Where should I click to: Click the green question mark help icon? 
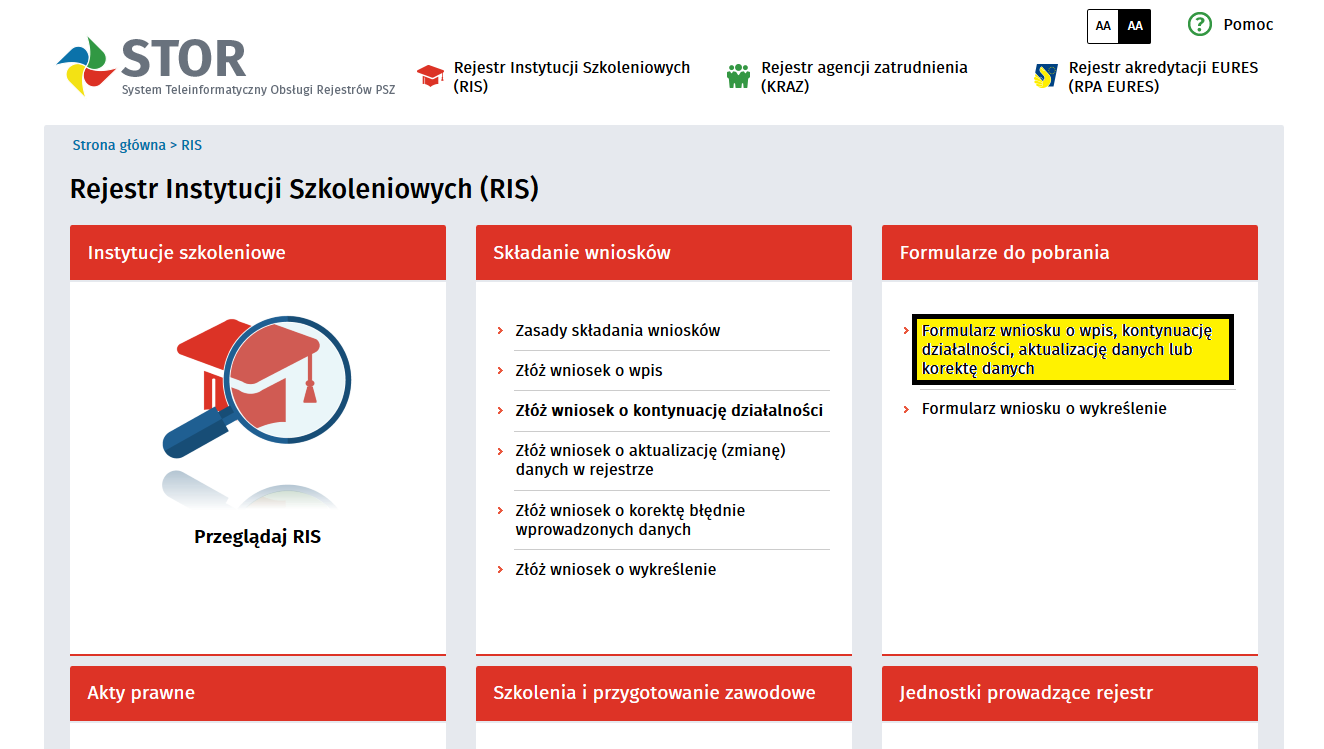(x=1199, y=25)
